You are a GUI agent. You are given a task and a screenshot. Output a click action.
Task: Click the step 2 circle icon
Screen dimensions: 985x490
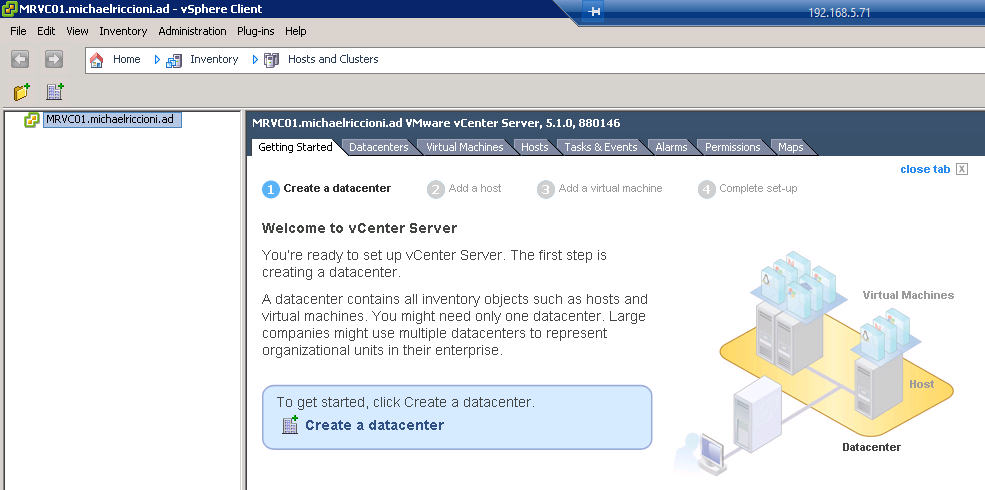[435, 189]
